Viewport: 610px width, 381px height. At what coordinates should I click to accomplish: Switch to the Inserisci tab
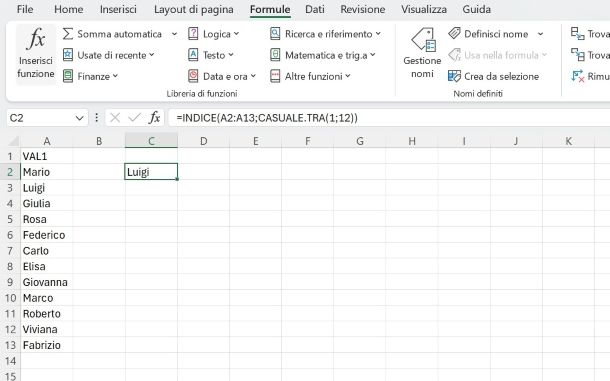[118, 9]
